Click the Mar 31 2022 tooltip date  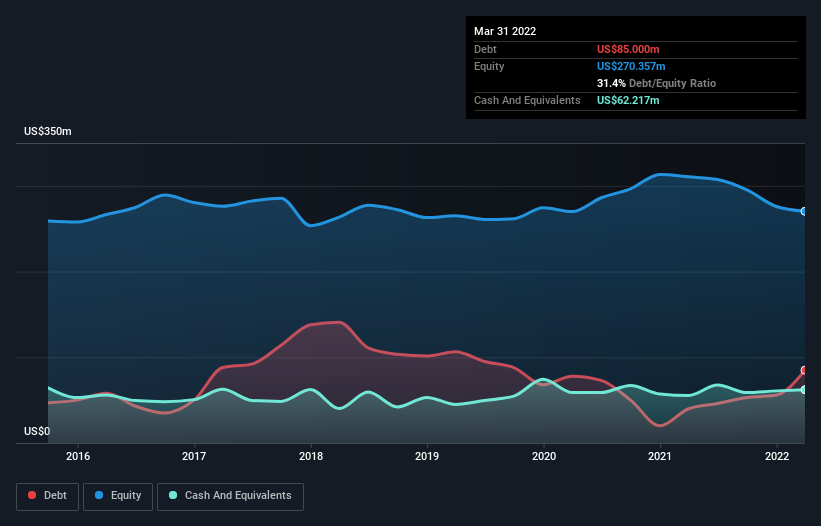(x=505, y=31)
